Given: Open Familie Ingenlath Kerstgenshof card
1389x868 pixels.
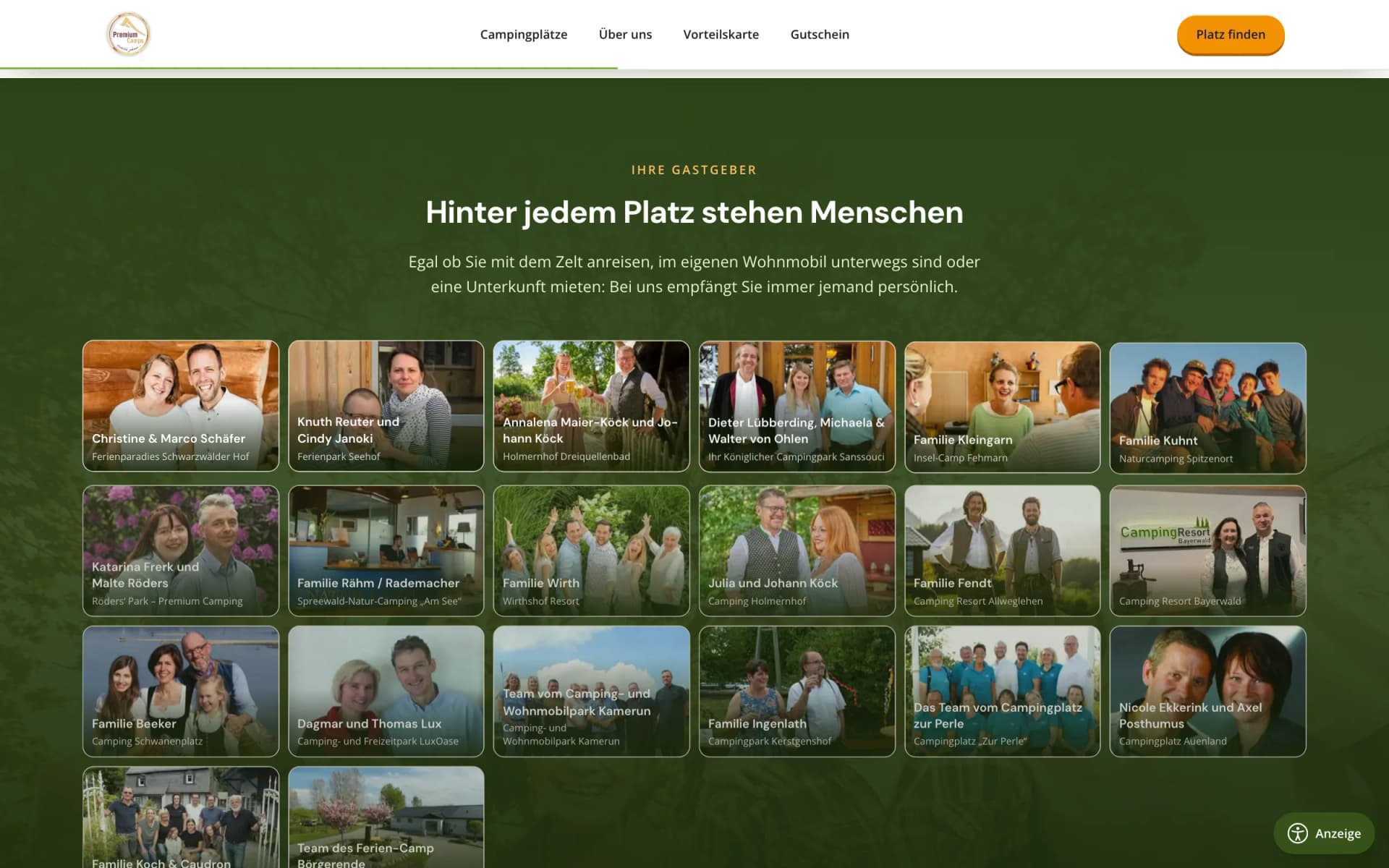Looking at the screenshot, I should tap(797, 692).
